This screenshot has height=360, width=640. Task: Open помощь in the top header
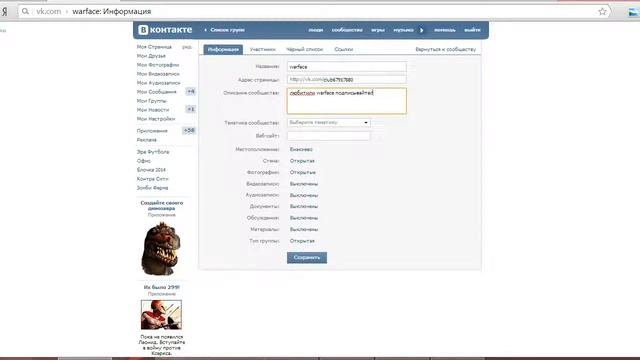444,30
